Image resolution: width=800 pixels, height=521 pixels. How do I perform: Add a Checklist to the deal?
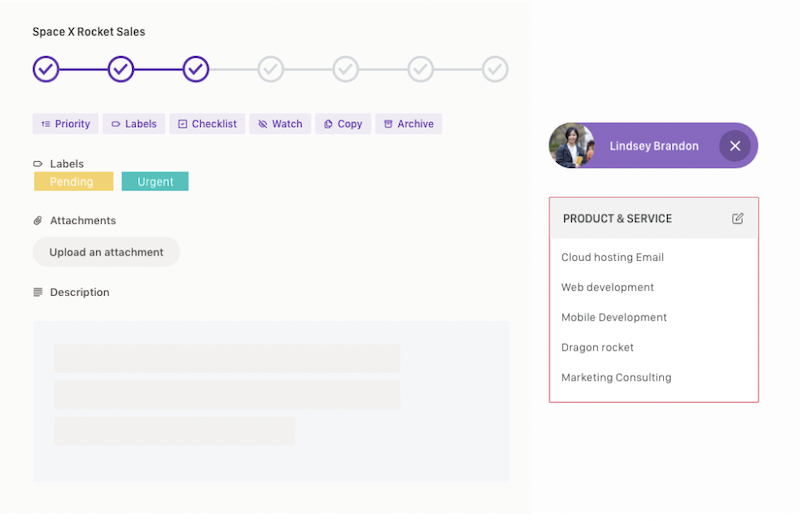pos(207,124)
